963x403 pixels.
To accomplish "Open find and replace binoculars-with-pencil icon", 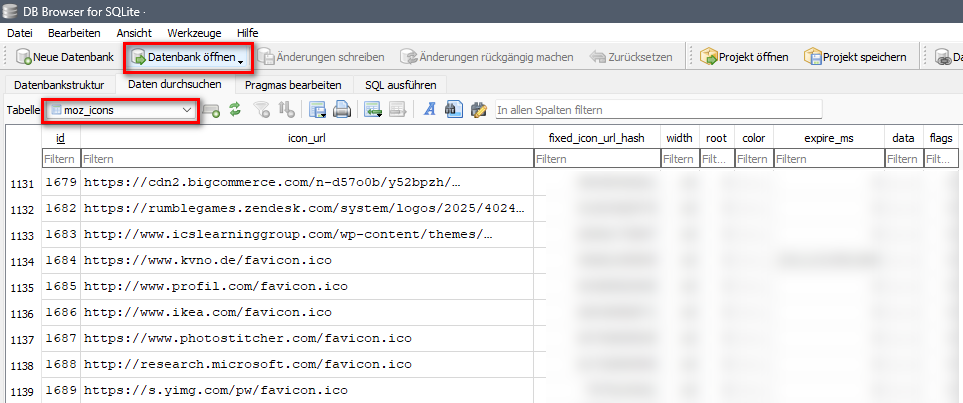I will coord(478,110).
